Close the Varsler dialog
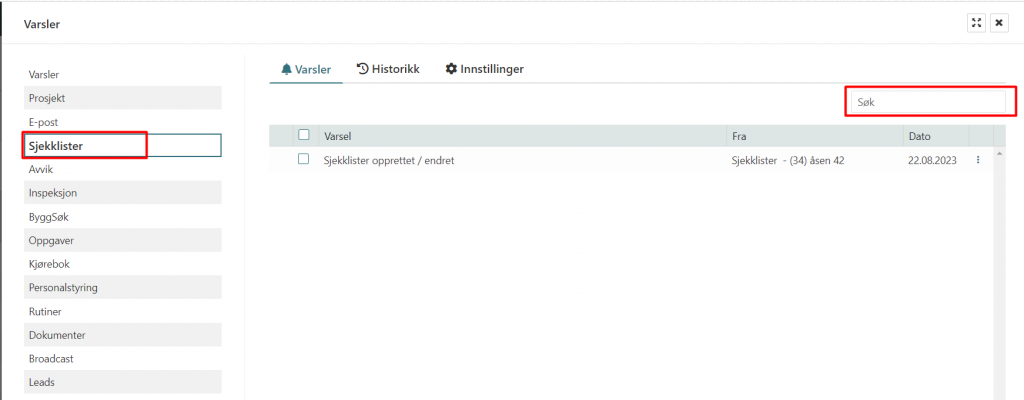Viewport: 1024px width, 400px height. pyautogui.click(x=998, y=23)
